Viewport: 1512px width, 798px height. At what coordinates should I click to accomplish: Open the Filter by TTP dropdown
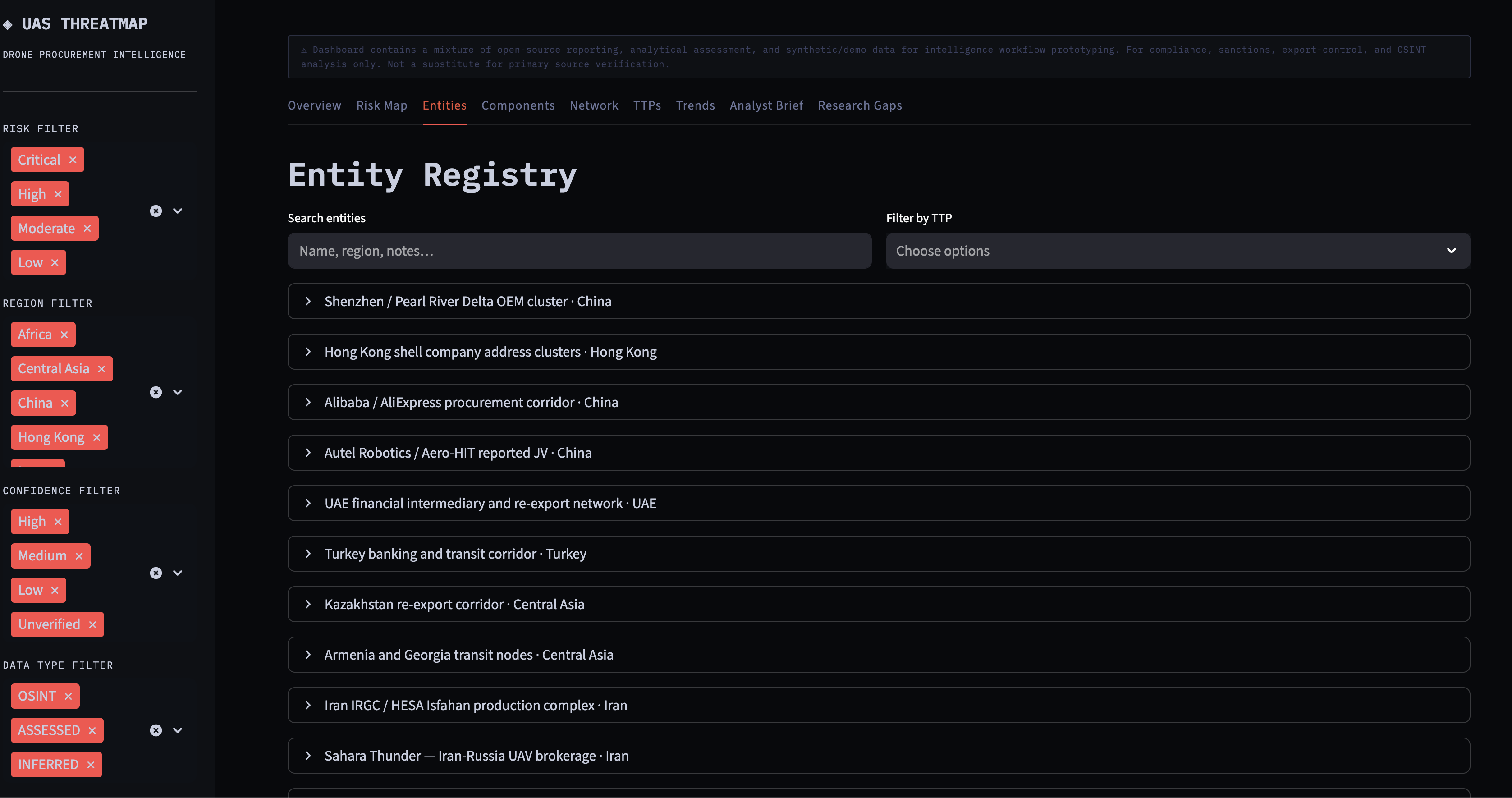tap(1178, 251)
